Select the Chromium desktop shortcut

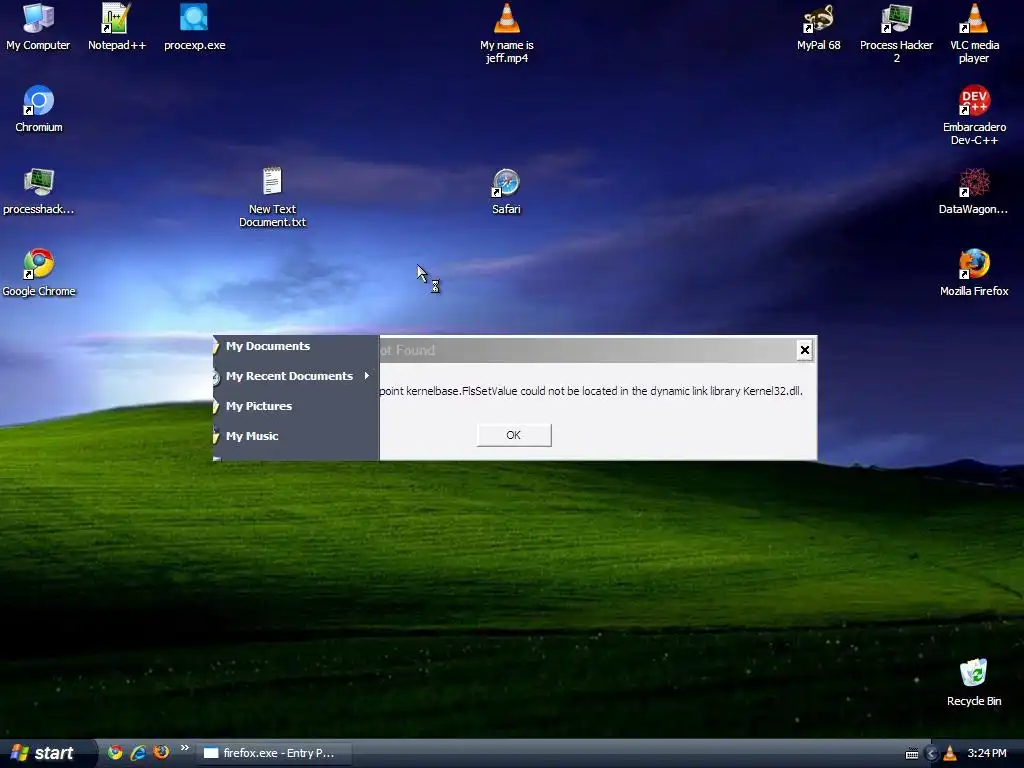[x=39, y=109]
